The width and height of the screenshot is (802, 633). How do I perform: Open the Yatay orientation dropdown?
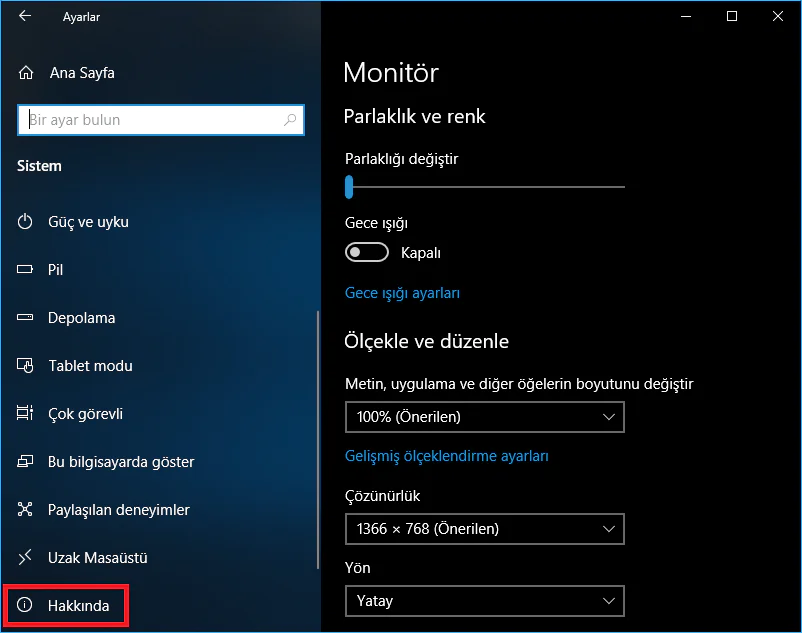point(484,601)
